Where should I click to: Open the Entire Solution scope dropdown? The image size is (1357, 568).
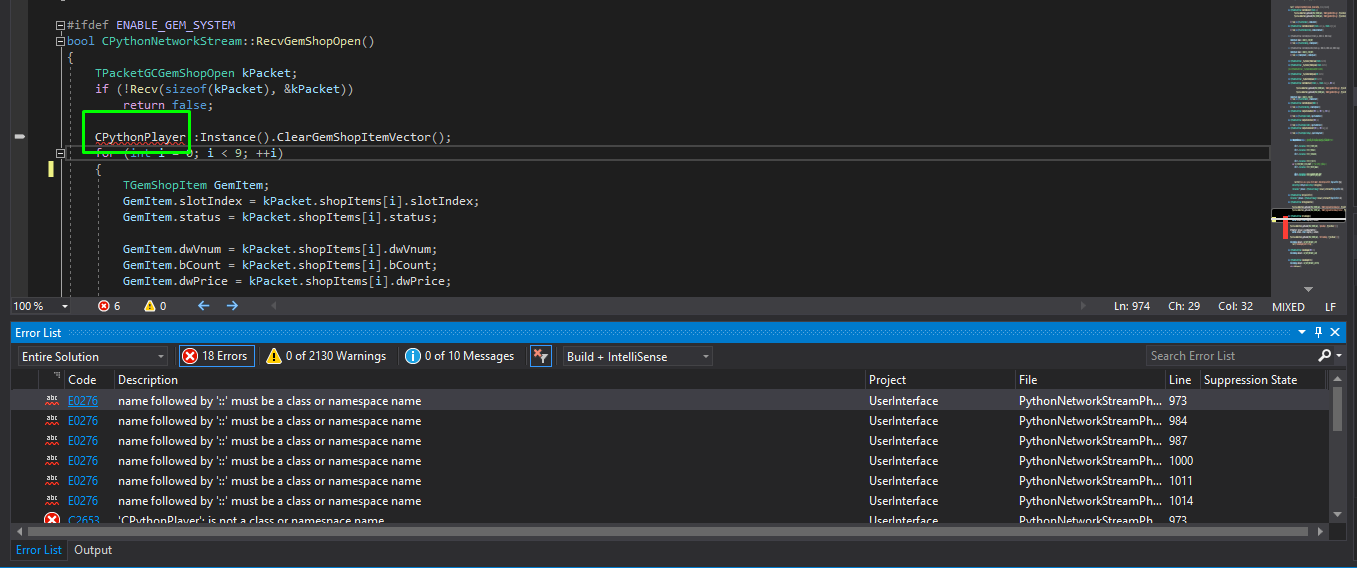click(93, 356)
